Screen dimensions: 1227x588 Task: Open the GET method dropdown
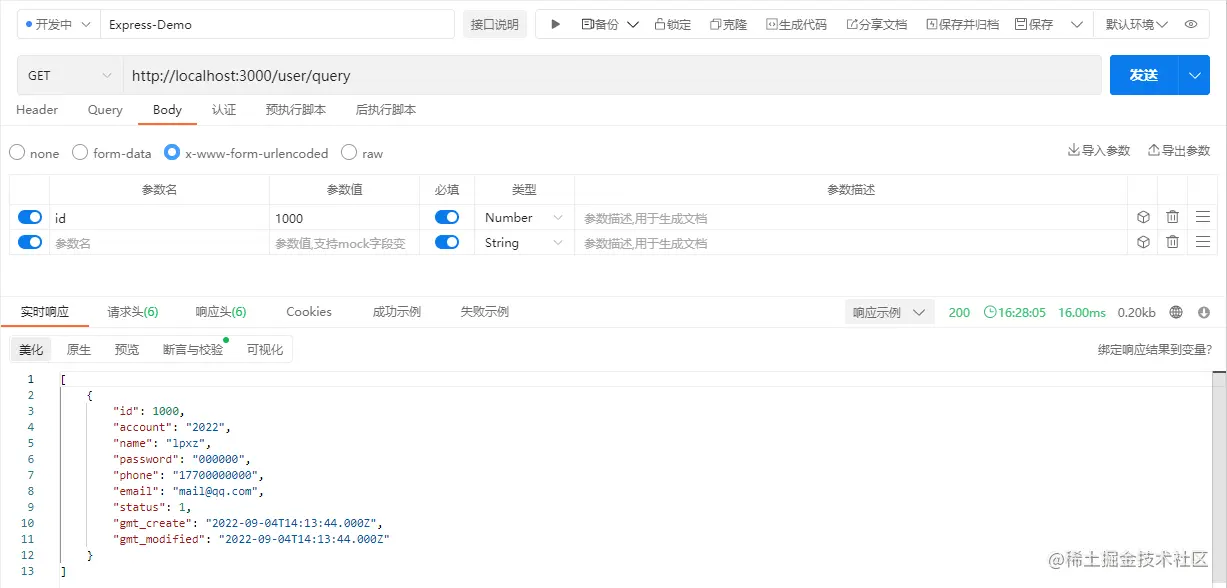[70, 75]
